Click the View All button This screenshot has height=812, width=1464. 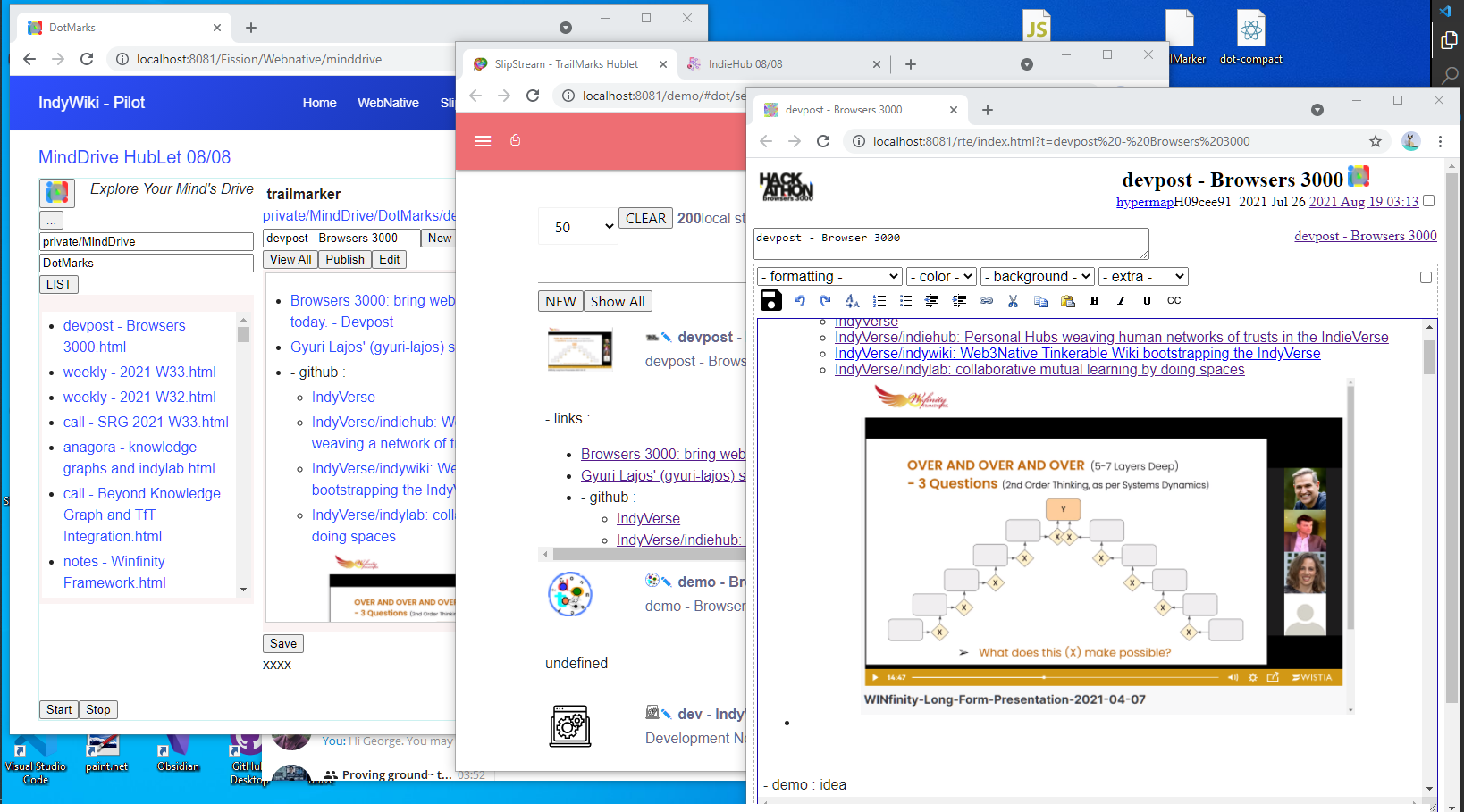pos(290,259)
